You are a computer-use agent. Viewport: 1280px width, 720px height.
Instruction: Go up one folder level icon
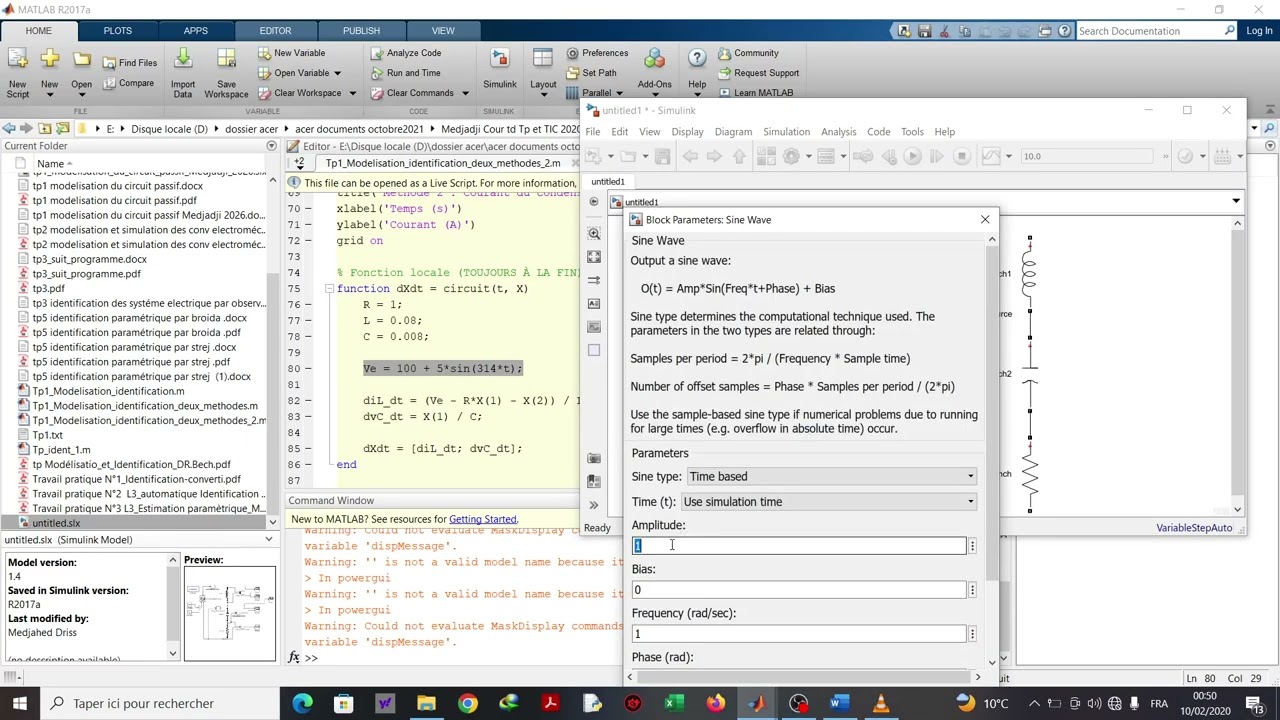tap(45, 128)
